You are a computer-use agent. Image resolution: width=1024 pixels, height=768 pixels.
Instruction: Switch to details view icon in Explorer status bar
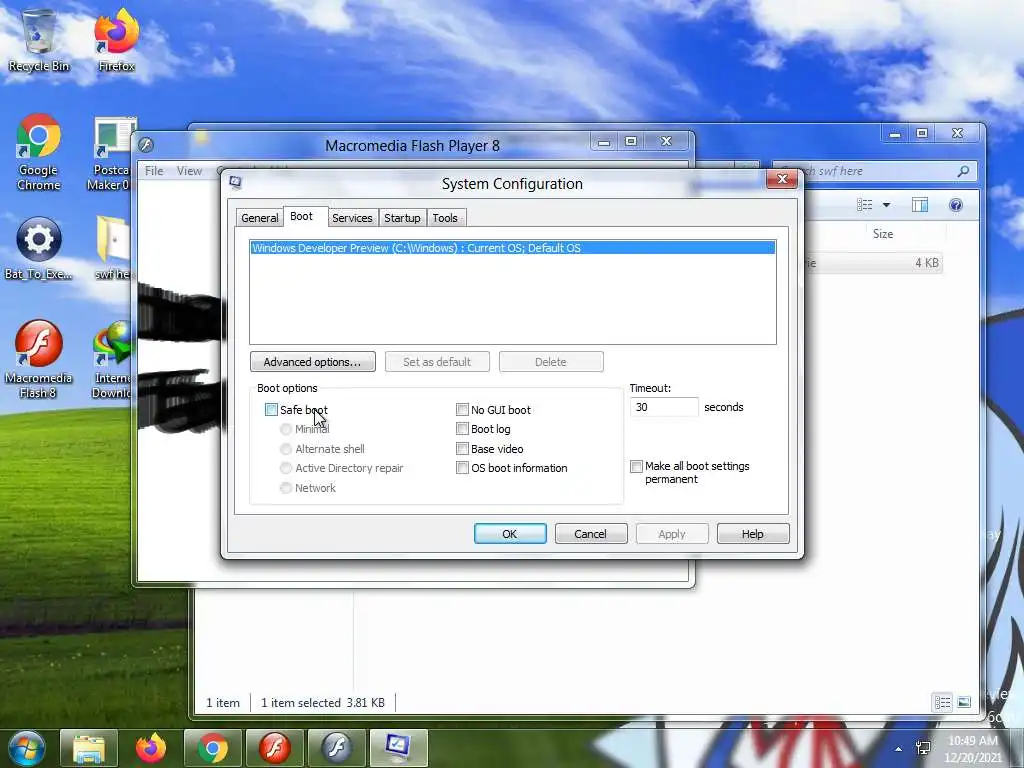942,703
